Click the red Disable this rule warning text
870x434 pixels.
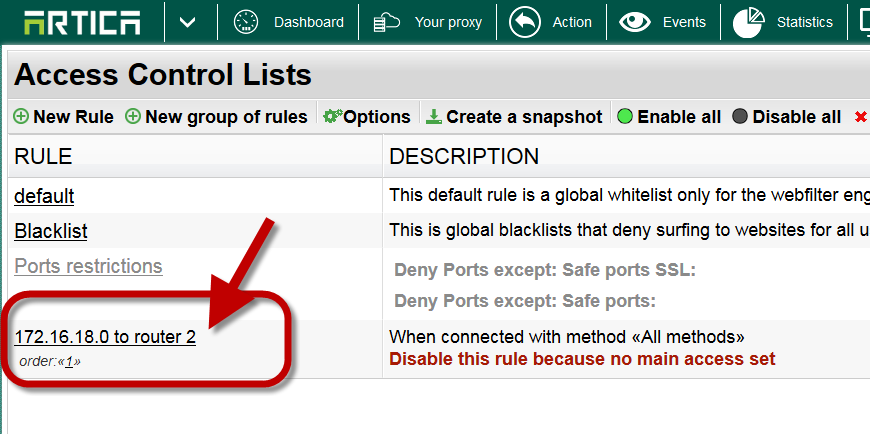pos(582,359)
